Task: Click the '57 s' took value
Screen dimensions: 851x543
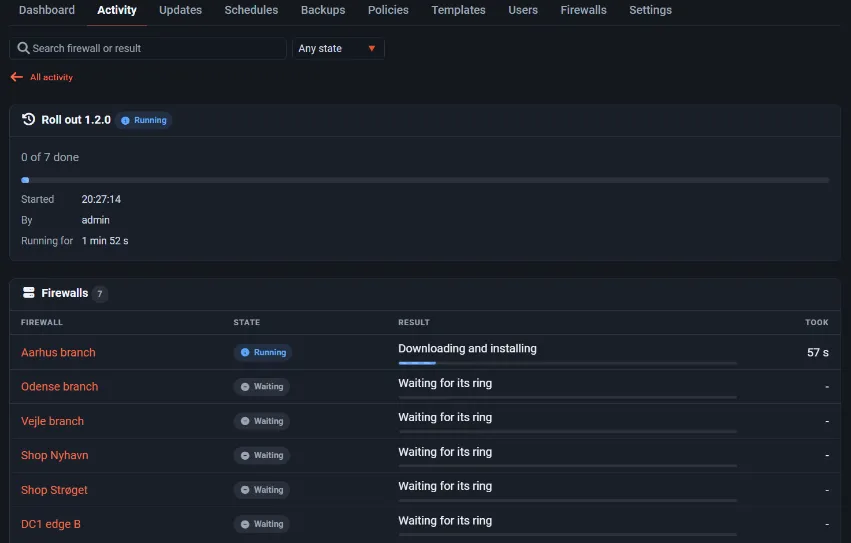Action: (x=817, y=352)
